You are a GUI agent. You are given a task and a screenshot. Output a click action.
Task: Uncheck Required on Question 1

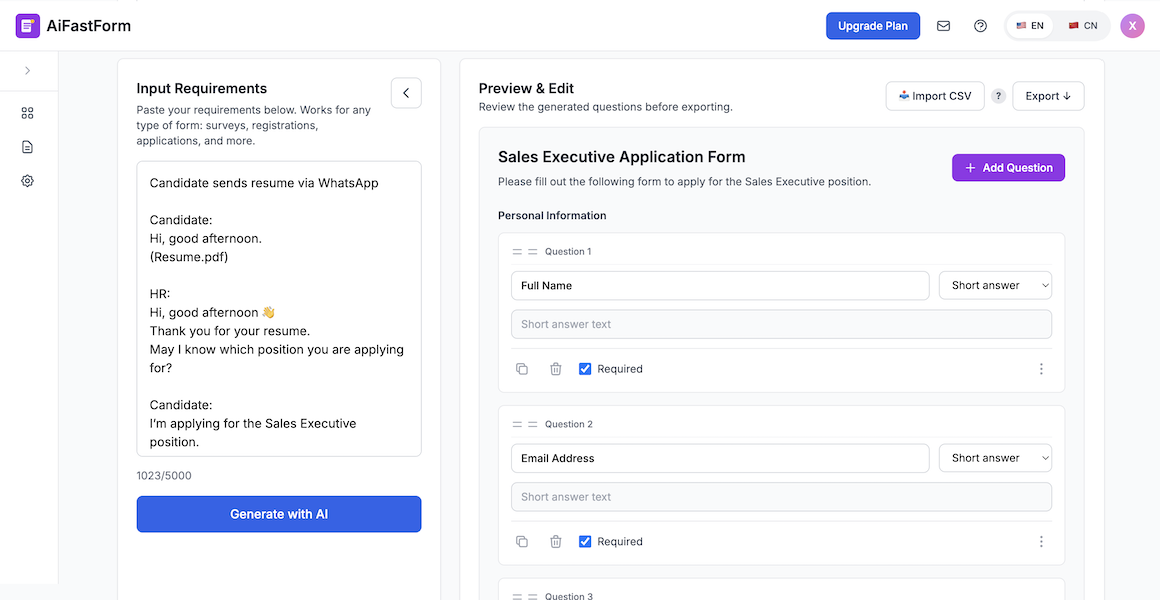point(584,368)
